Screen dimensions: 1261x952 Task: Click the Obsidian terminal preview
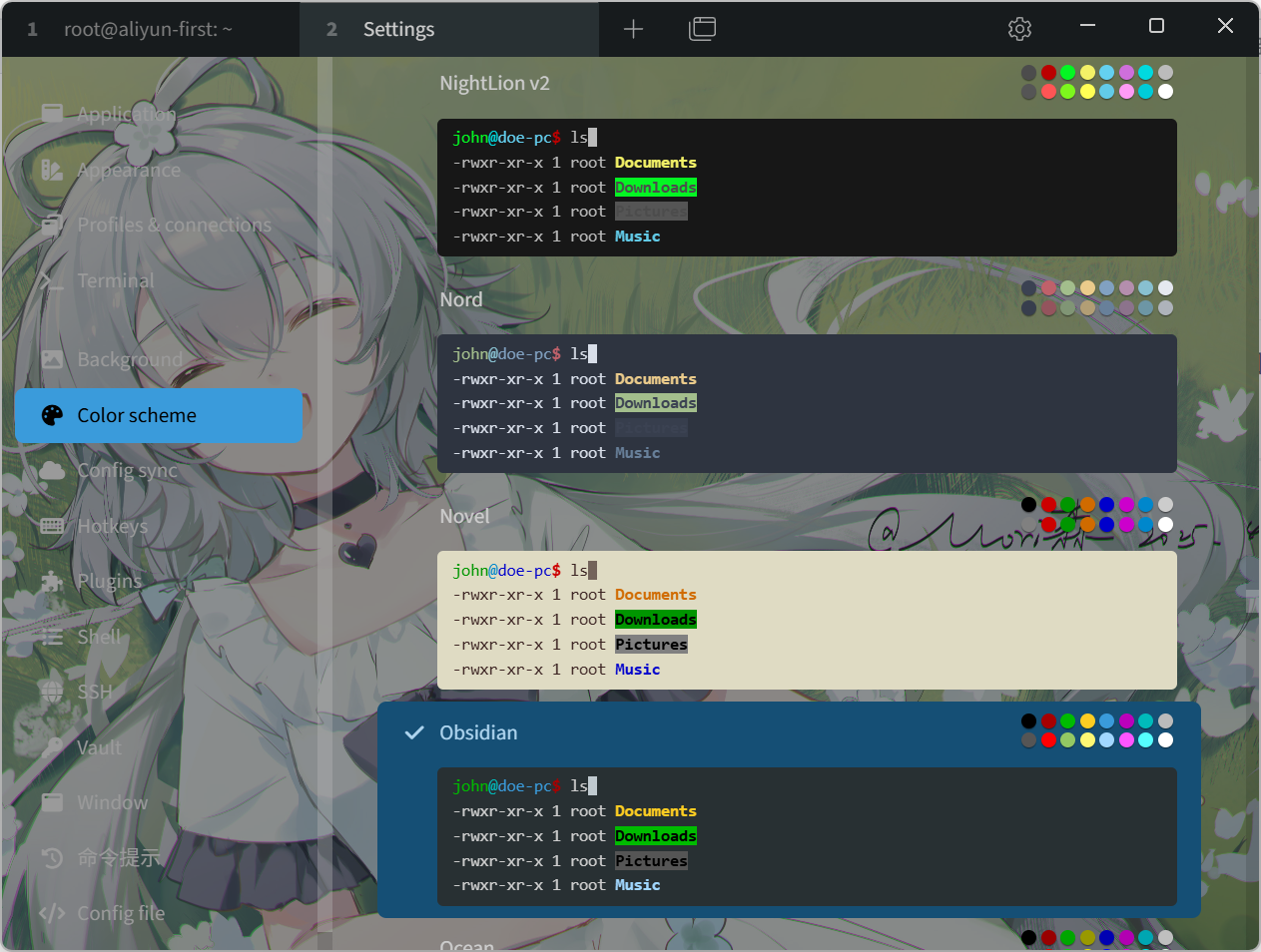(807, 836)
